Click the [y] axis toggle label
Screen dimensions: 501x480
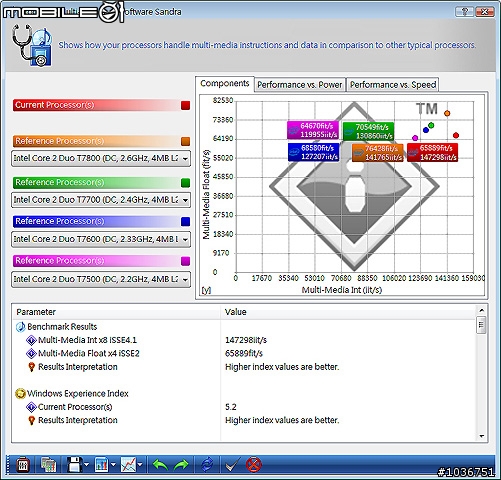coord(206,290)
